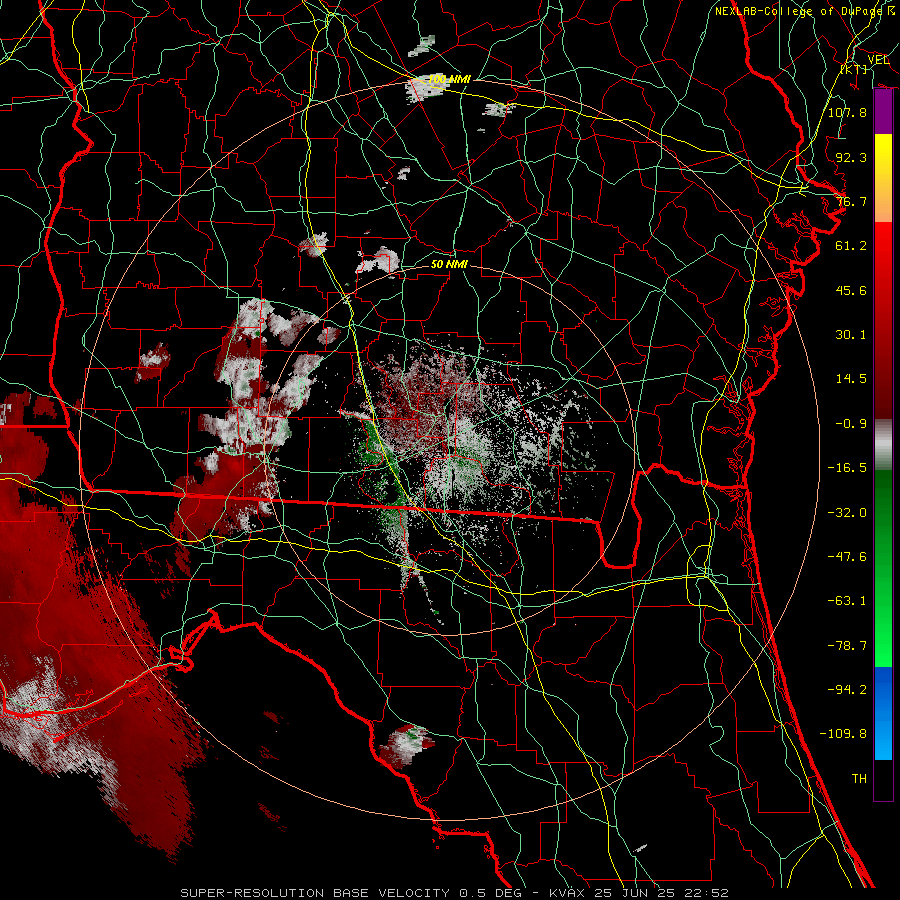Click the -63.1 legend value
The width and height of the screenshot is (900, 900).
(x=847, y=601)
